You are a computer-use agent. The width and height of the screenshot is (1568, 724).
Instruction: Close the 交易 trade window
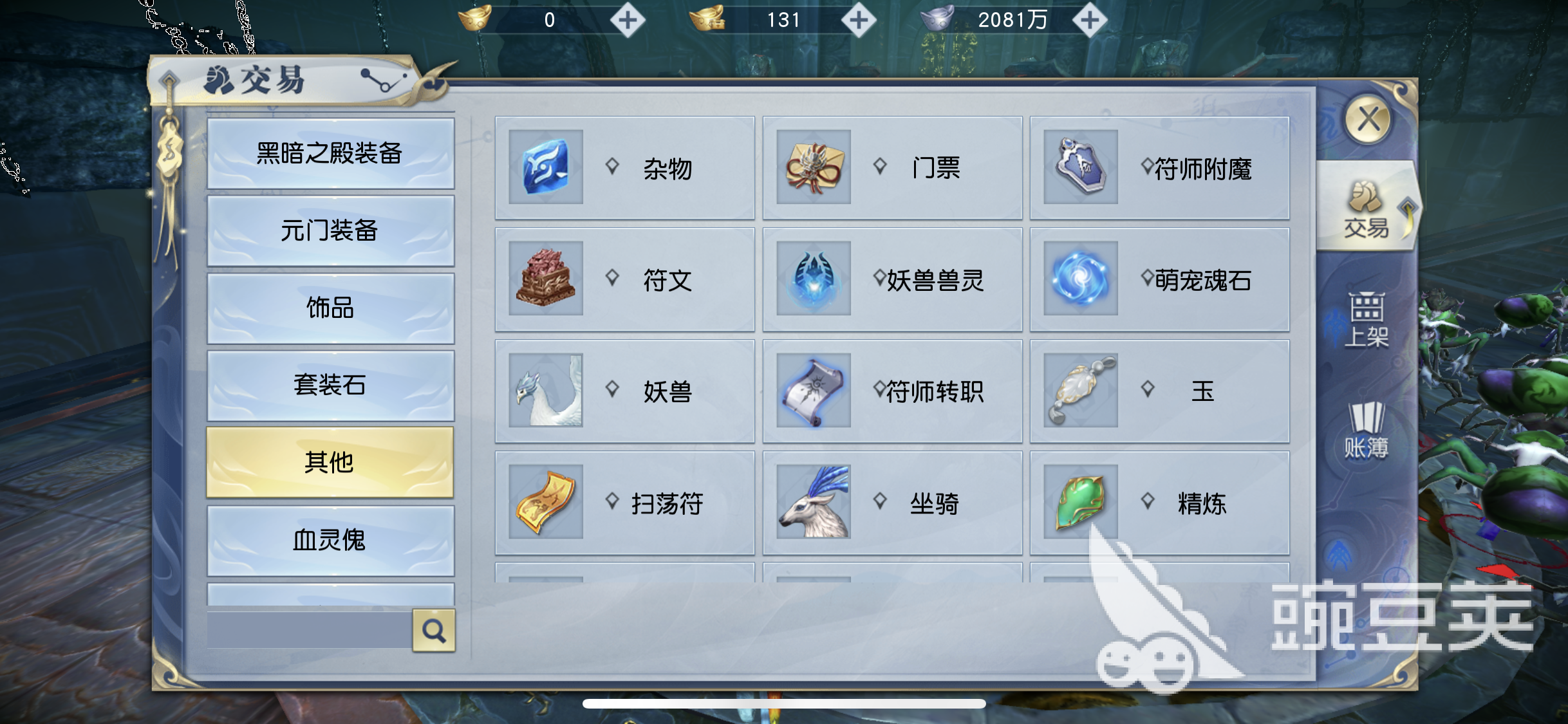(x=1368, y=120)
